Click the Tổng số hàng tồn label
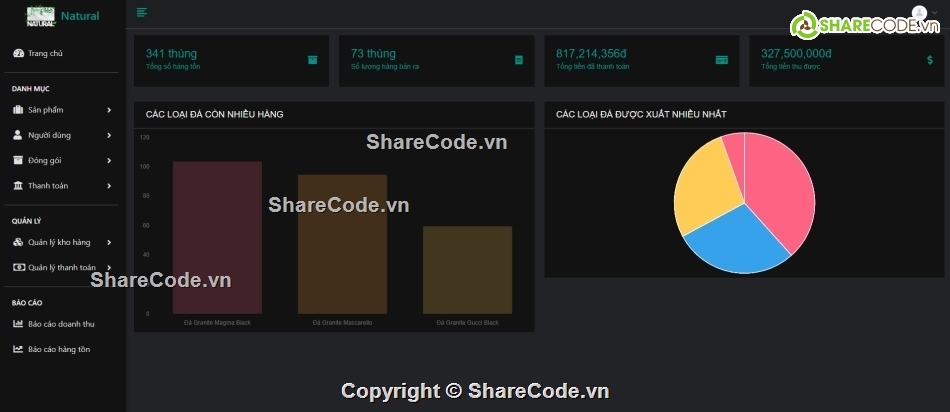This screenshot has width=950, height=412. point(173,67)
